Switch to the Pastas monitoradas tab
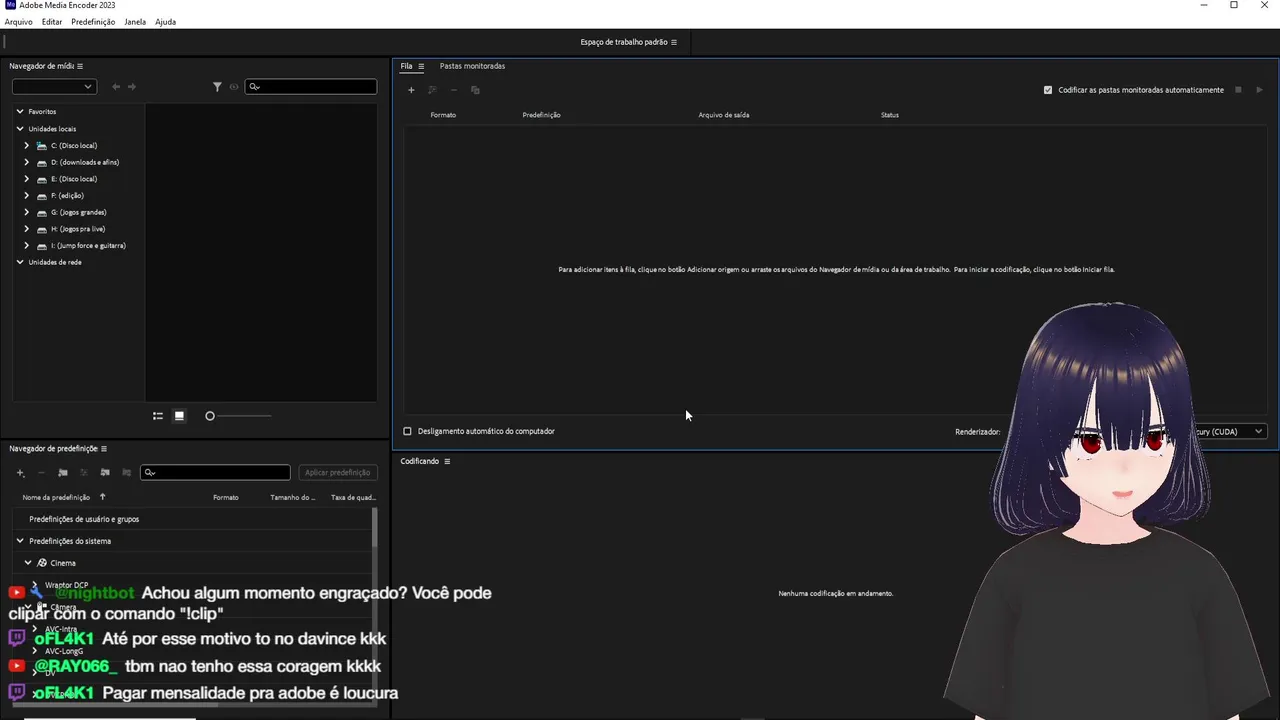 click(472, 66)
